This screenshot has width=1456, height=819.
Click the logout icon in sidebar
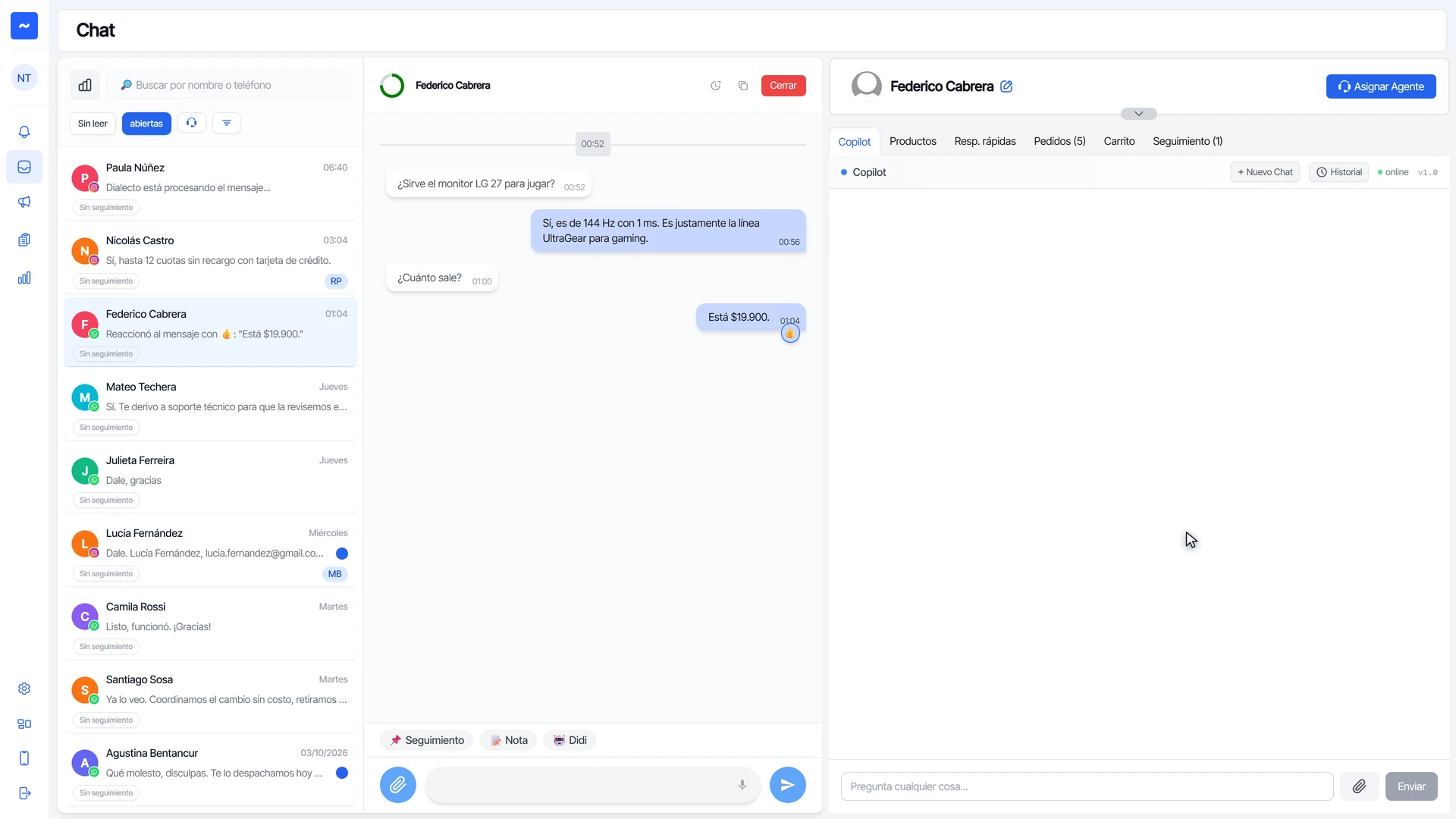coord(24,793)
